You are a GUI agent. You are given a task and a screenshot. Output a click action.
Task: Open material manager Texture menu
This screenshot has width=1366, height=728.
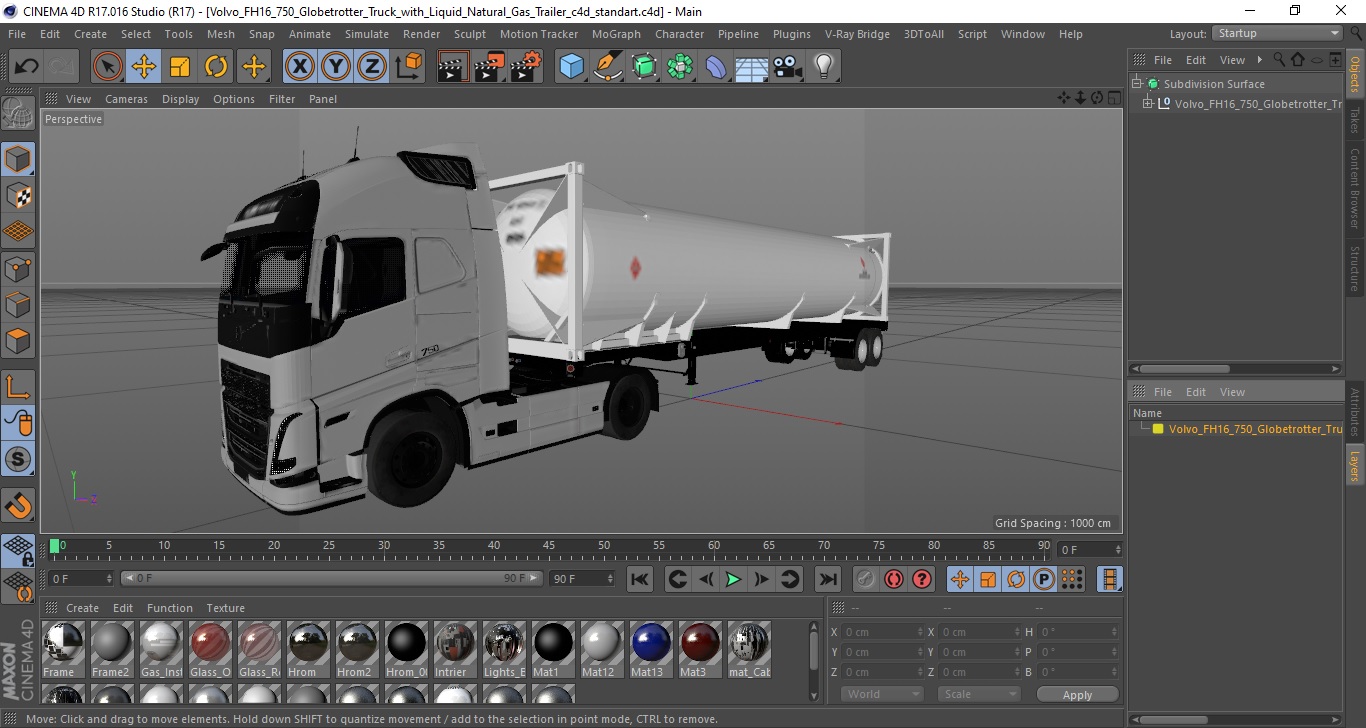point(226,608)
